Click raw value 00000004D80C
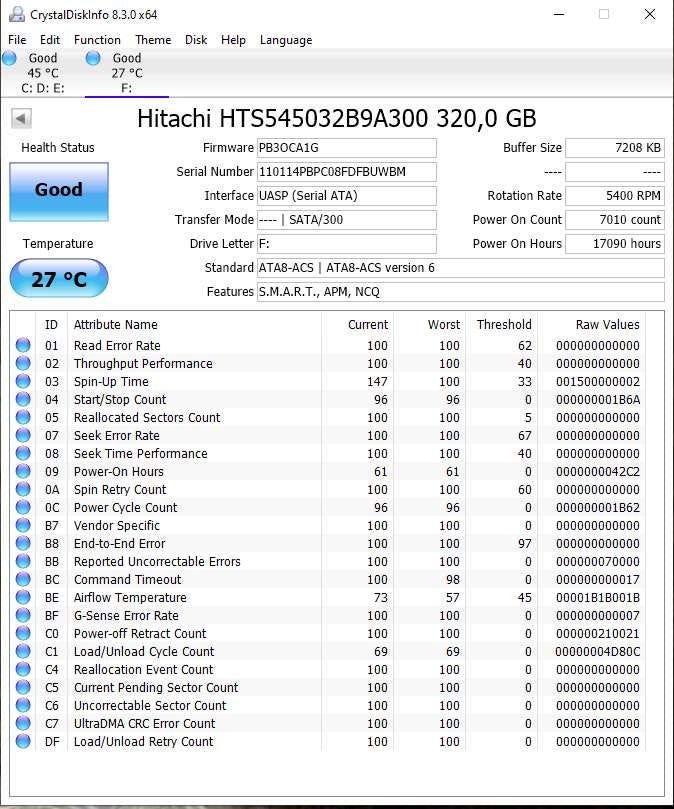The image size is (674, 809). (x=598, y=651)
